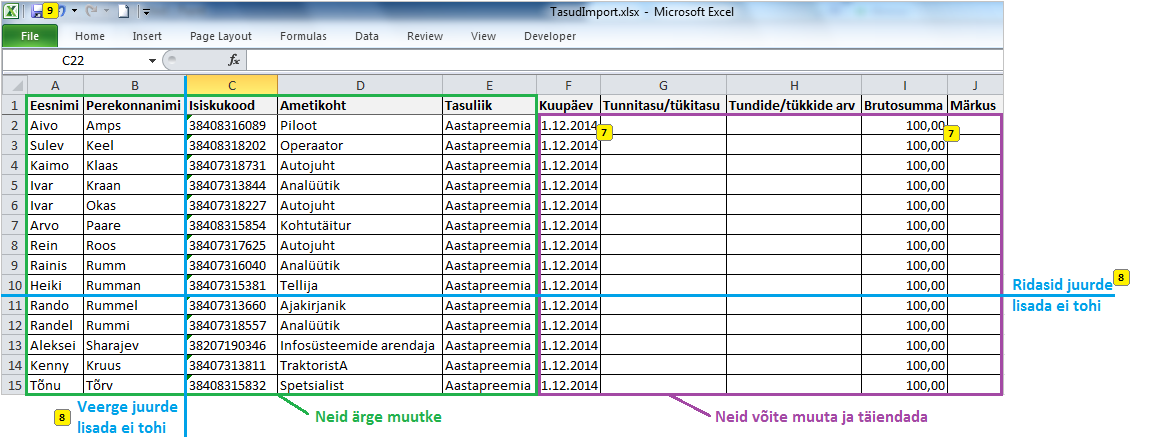Switch to the Formulas ribbon tab
The image size is (1160, 448).
pyautogui.click(x=303, y=36)
